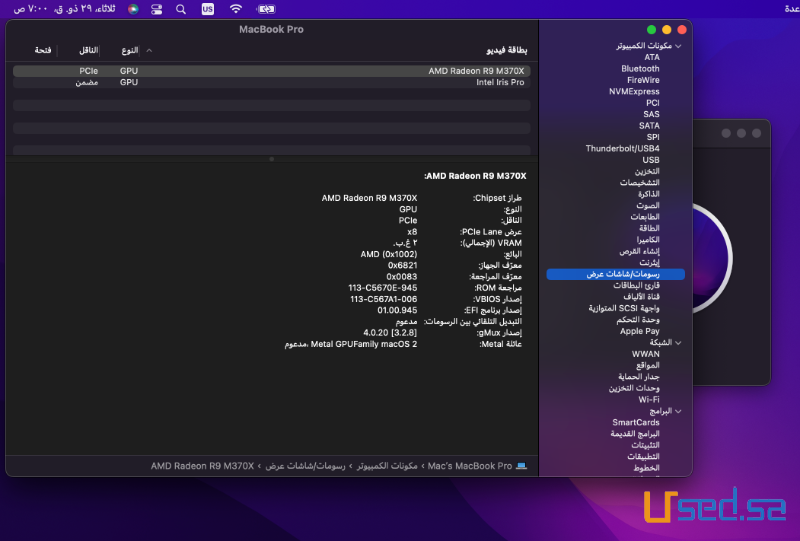
Task: Click AMD Radeon R9 M370X in path bar
Action: tap(202, 466)
